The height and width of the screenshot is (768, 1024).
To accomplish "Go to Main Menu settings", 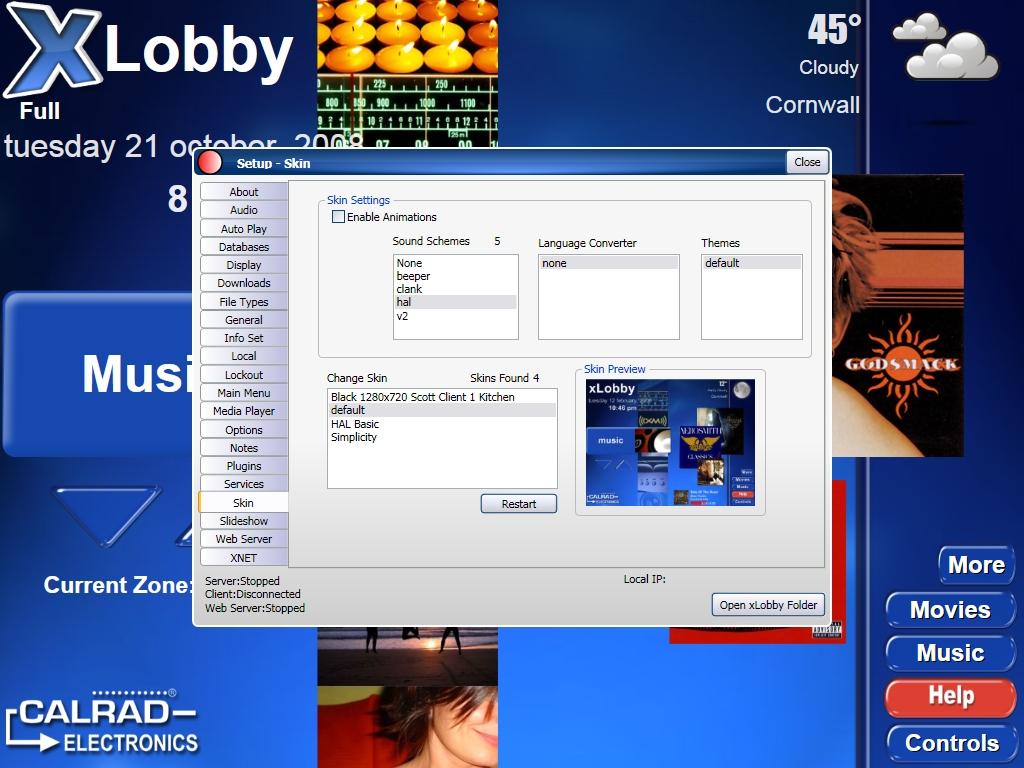I will 244,392.
